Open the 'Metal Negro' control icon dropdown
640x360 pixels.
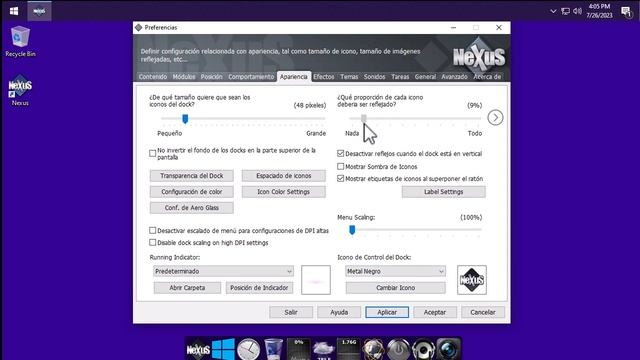[395, 271]
